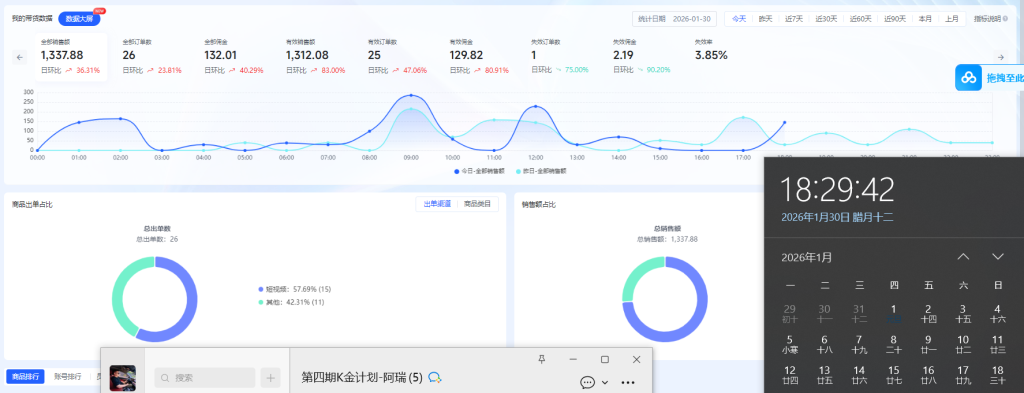Viewport: 1024px width, 393px height.
Task: Pin the WeChat window on top
Action: click(x=541, y=360)
